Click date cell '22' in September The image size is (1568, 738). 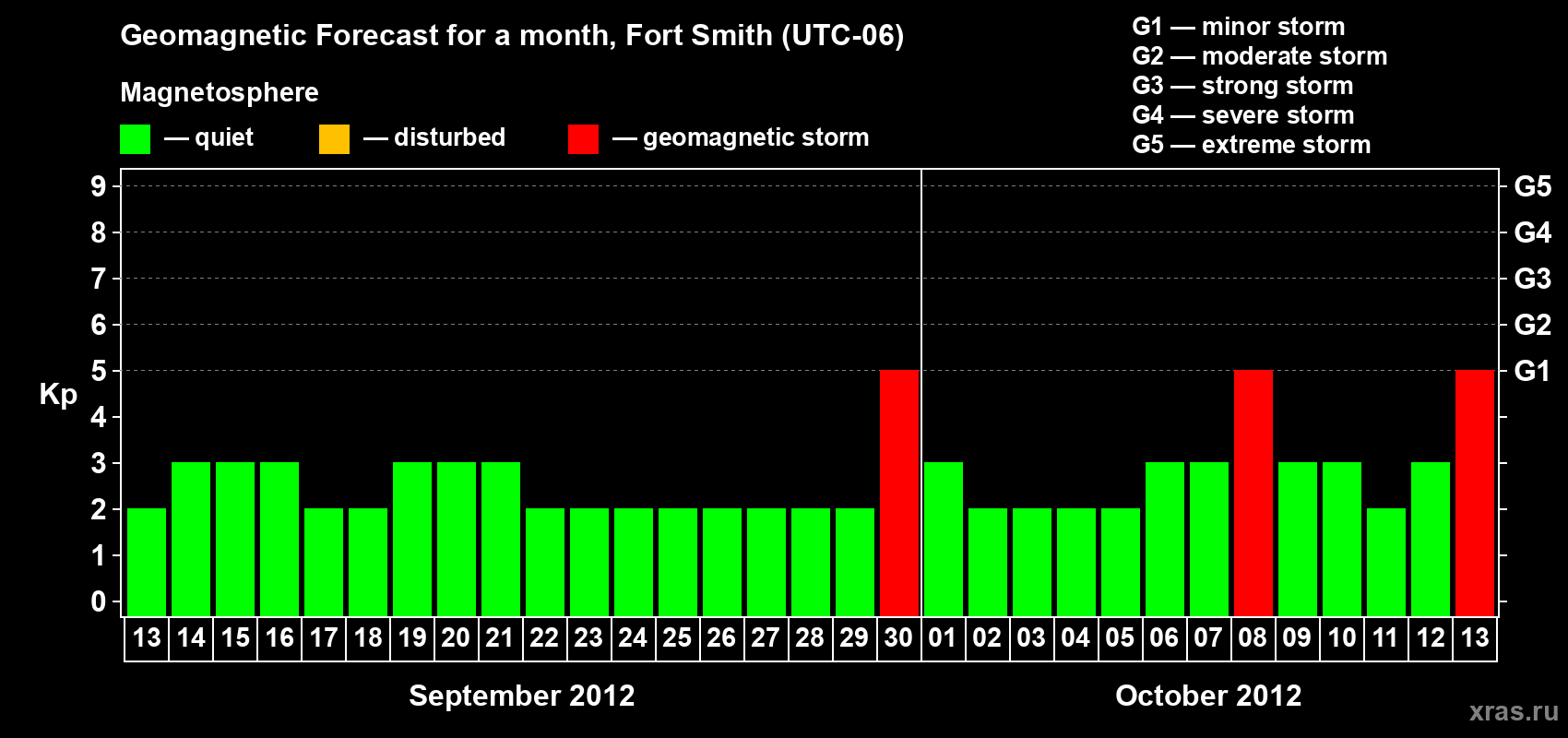point(545,638)
